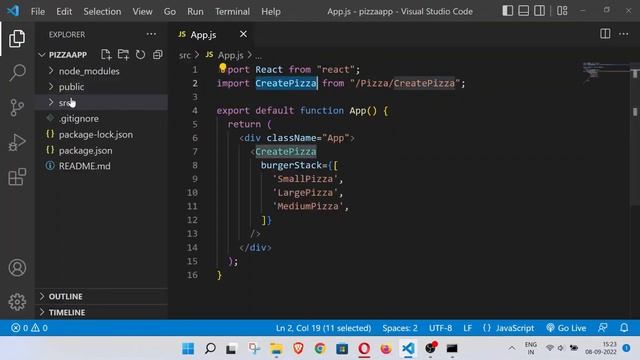Image resolution: width=640 pixels, height=360 pixels.
Task: Open the View menu
Action: (142, 11)
